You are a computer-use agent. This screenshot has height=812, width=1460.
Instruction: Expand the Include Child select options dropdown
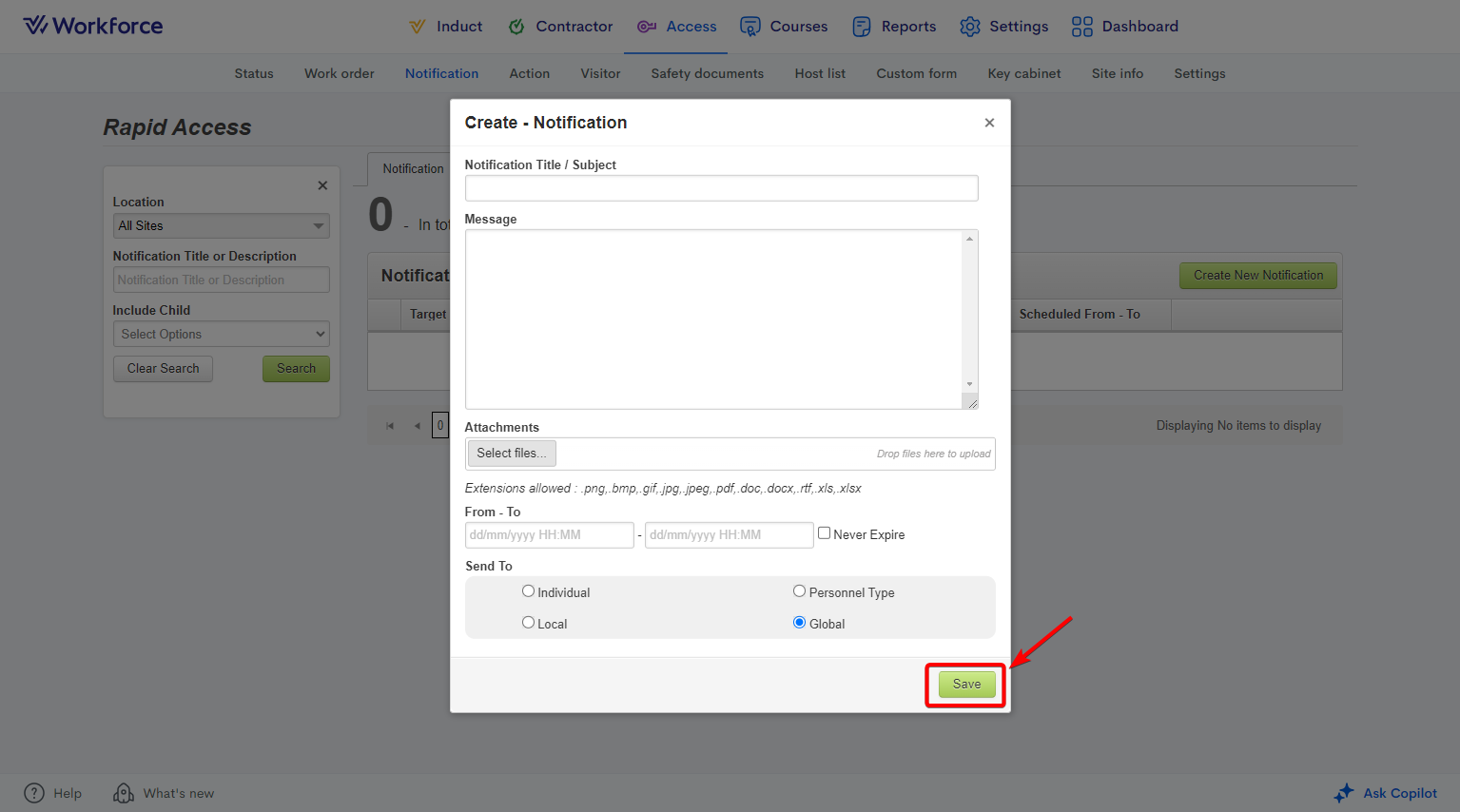click(221, 335)
